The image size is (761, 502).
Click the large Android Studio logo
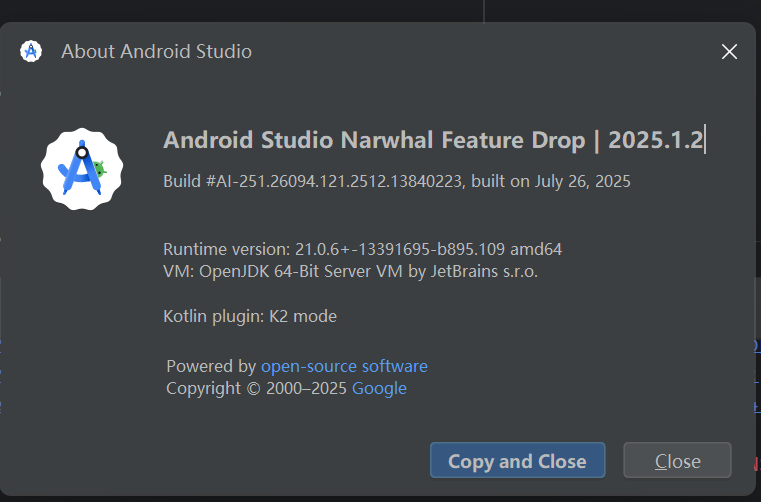point(82,169)
